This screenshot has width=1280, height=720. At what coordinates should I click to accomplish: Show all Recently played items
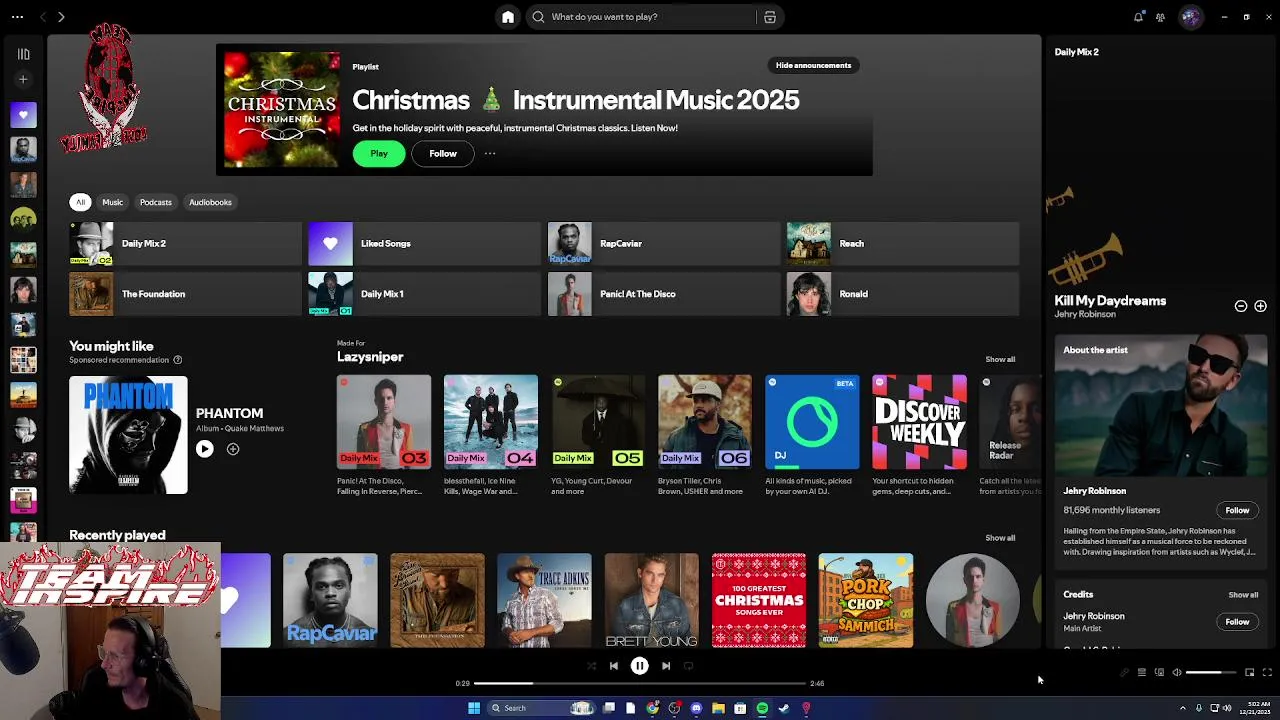point(1000,538)
